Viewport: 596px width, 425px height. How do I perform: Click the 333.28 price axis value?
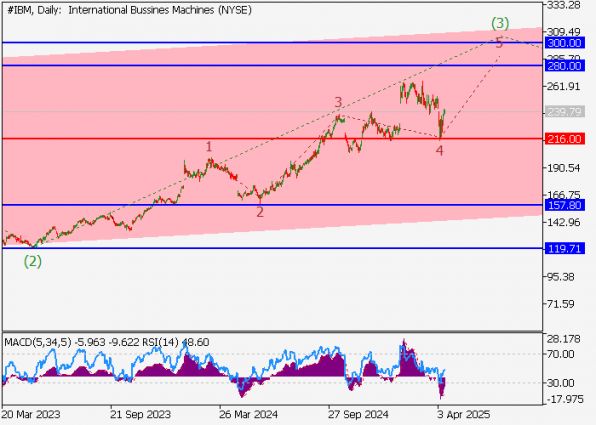click(x=563, y=6)
